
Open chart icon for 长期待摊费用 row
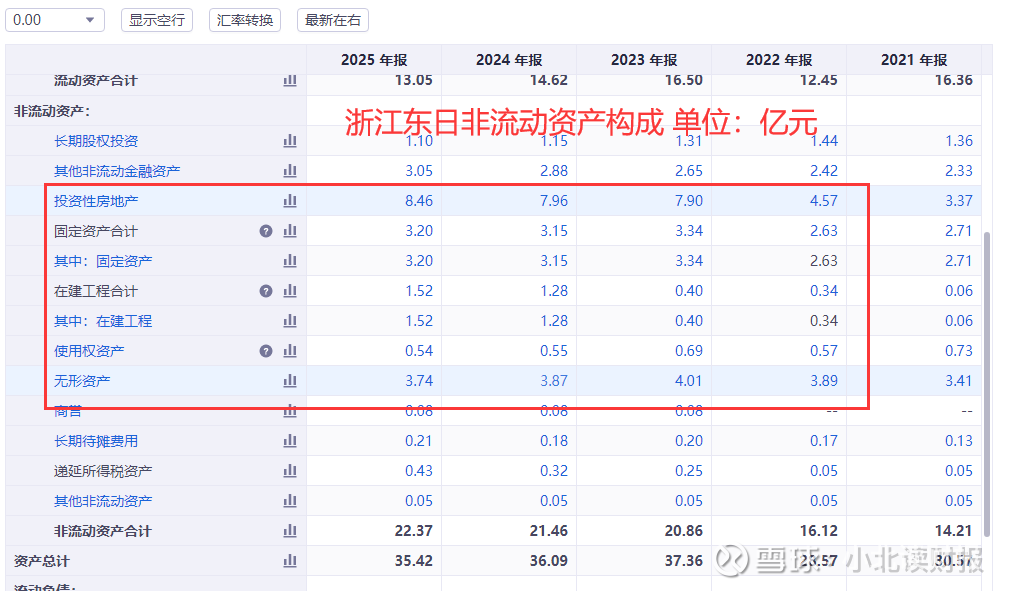coord(290,441)
